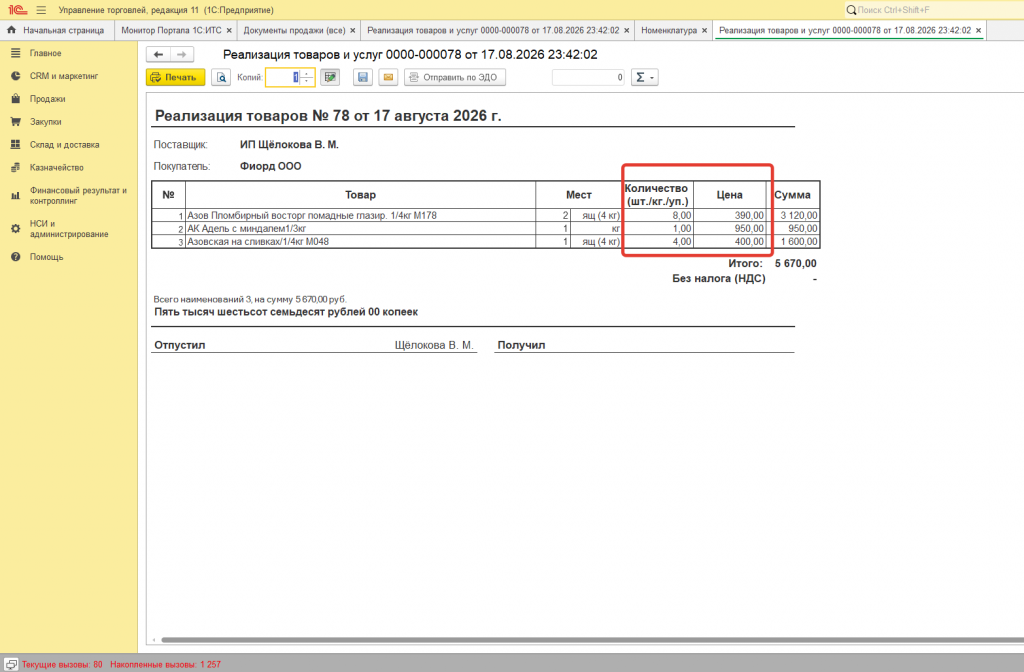1024x672 pixels.
Task: Increase copies with stepper up arrow
Action: click(307, 73)
